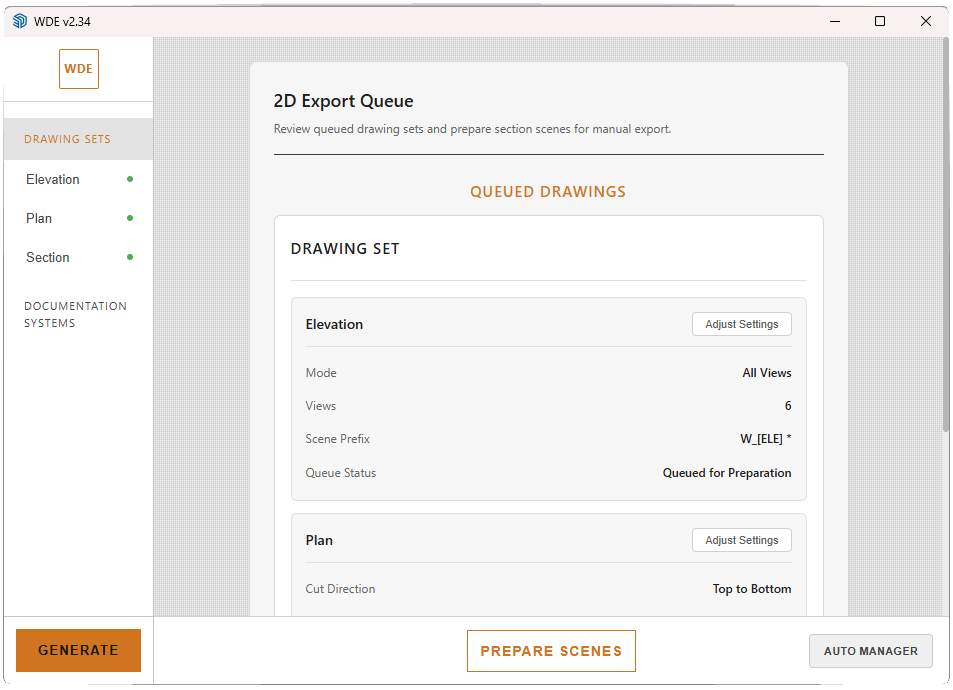Adjust Settings for the Plan drawing

click(x=741, y=540)
